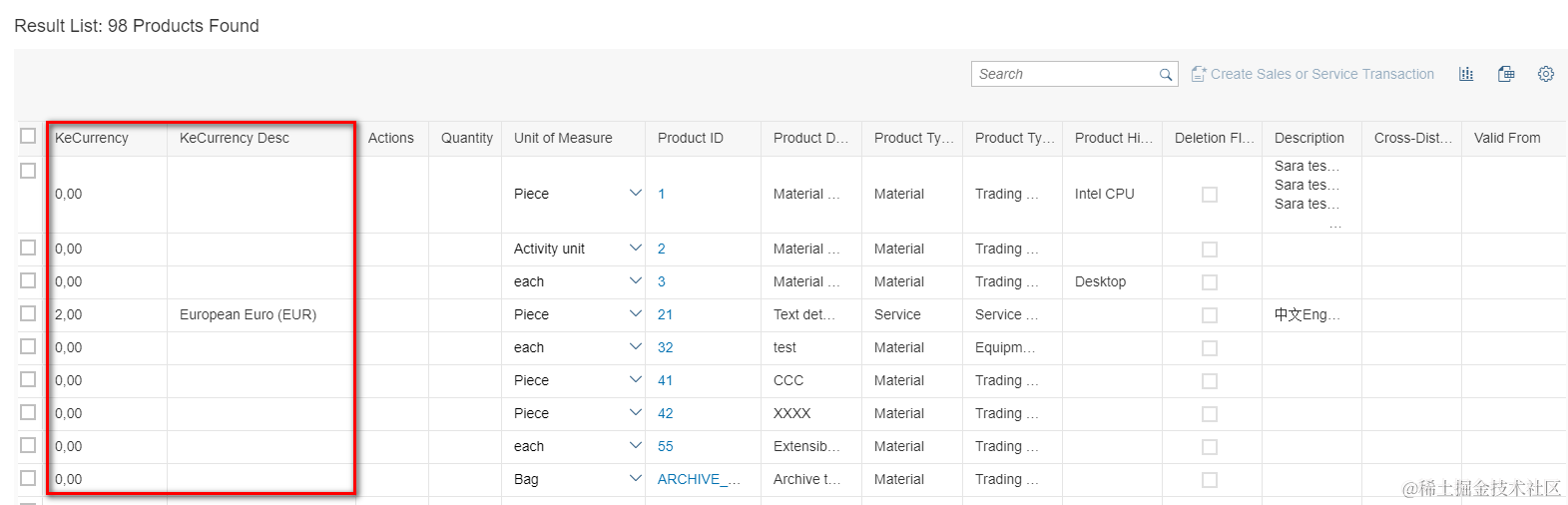Screen dimensions: 1568x505
Task: Toggle Deletion Flag checkbox for product 1
Action: [1210, 195]
